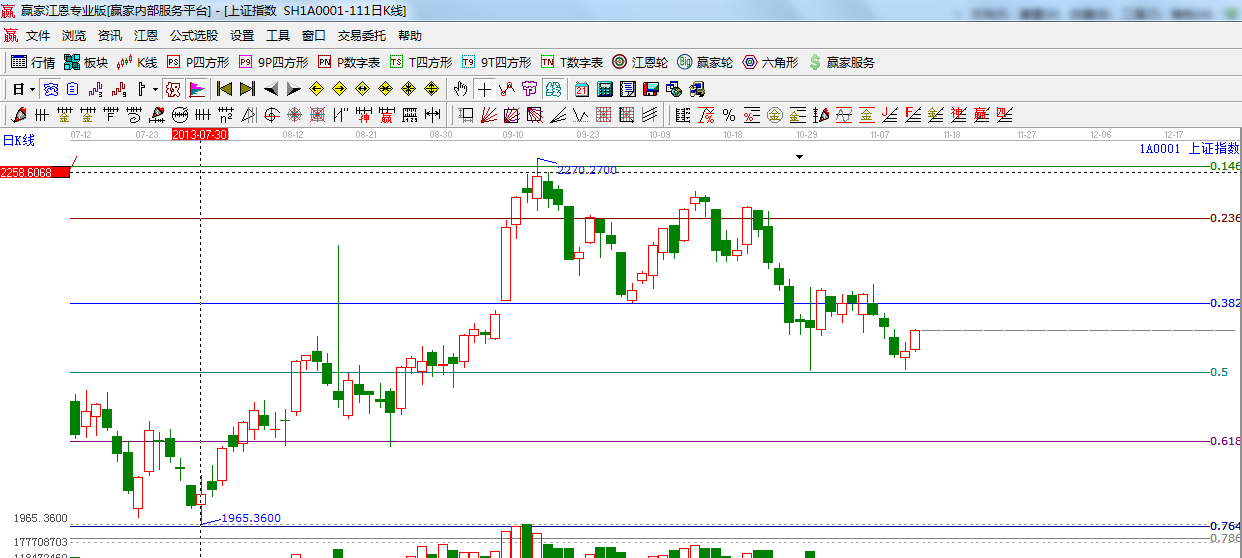Click the calendar icon showing 21
Viewport: 1242px width, 558px height.
coord(581,89)
